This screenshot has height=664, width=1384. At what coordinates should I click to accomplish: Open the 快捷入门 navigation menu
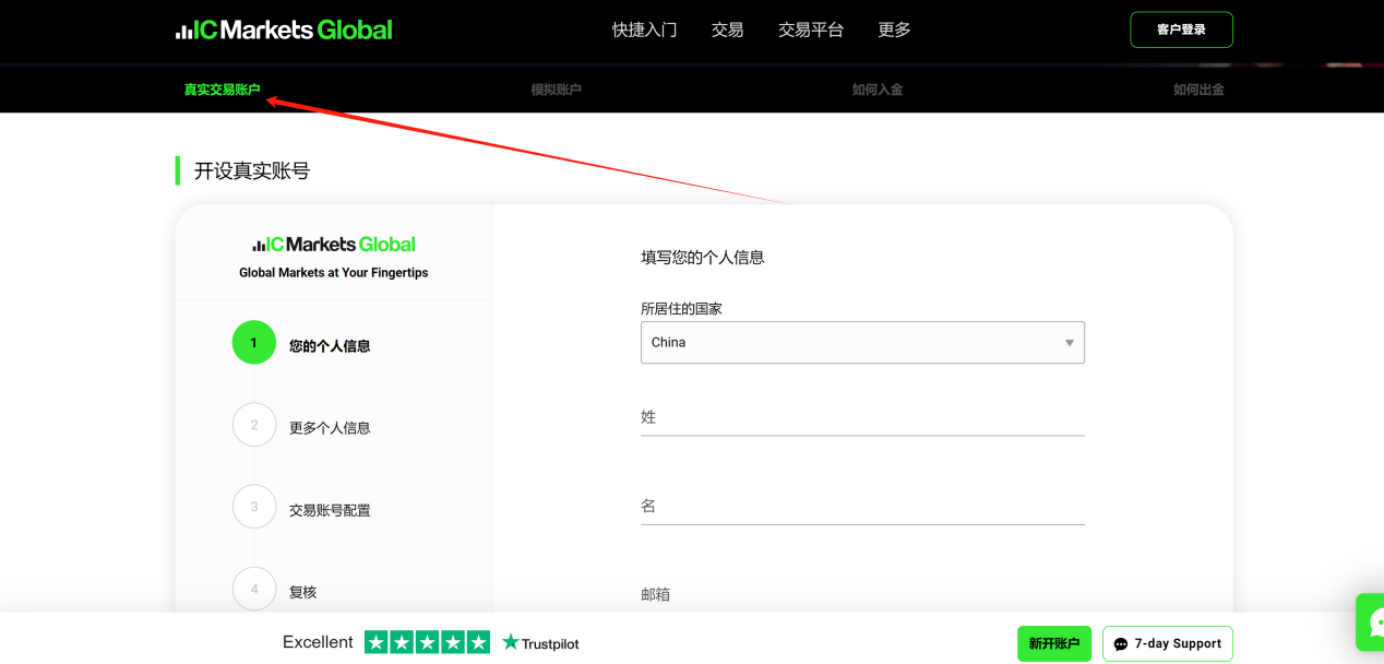[x=644, y=30]
